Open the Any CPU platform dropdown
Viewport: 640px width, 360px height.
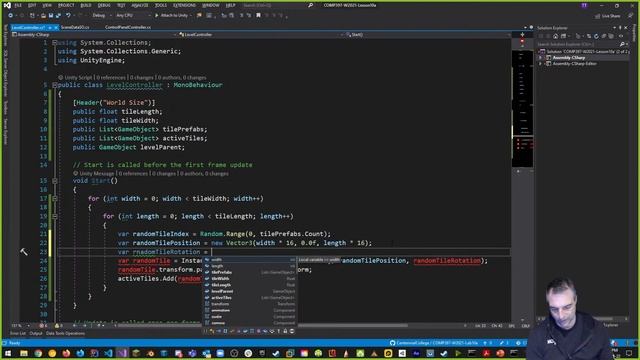132,16
